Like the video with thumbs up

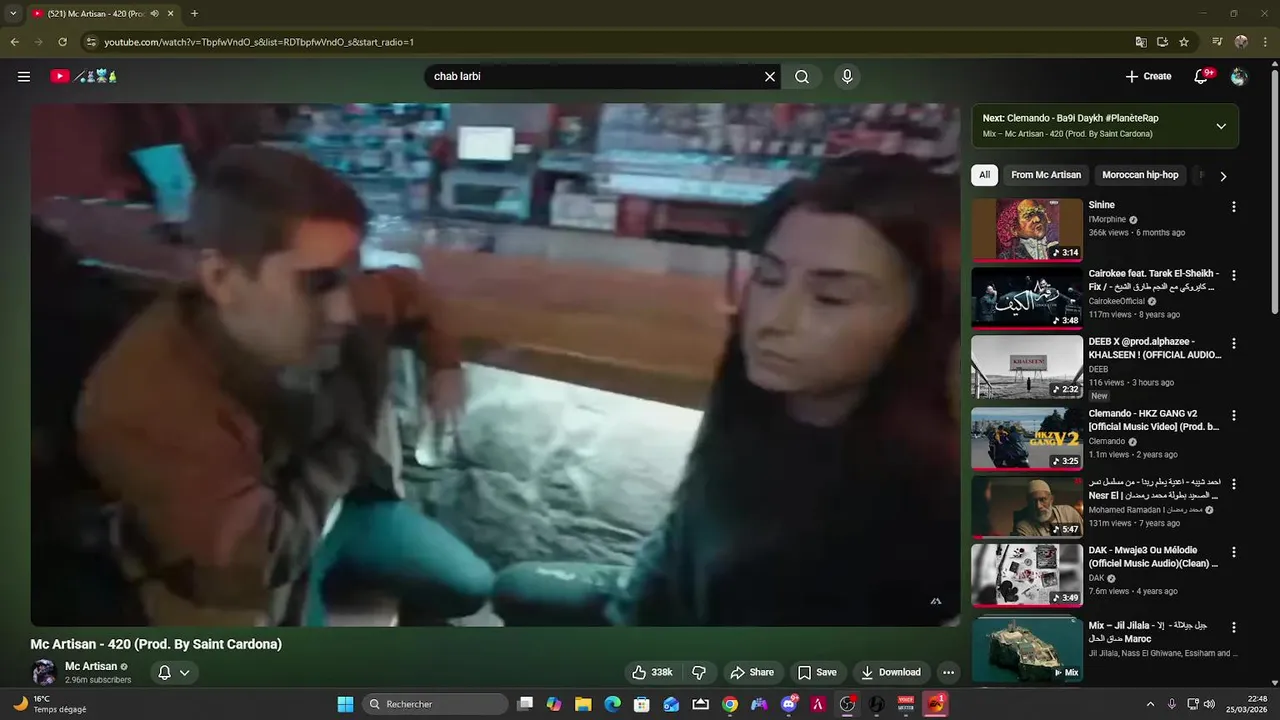tap(651, 672)
